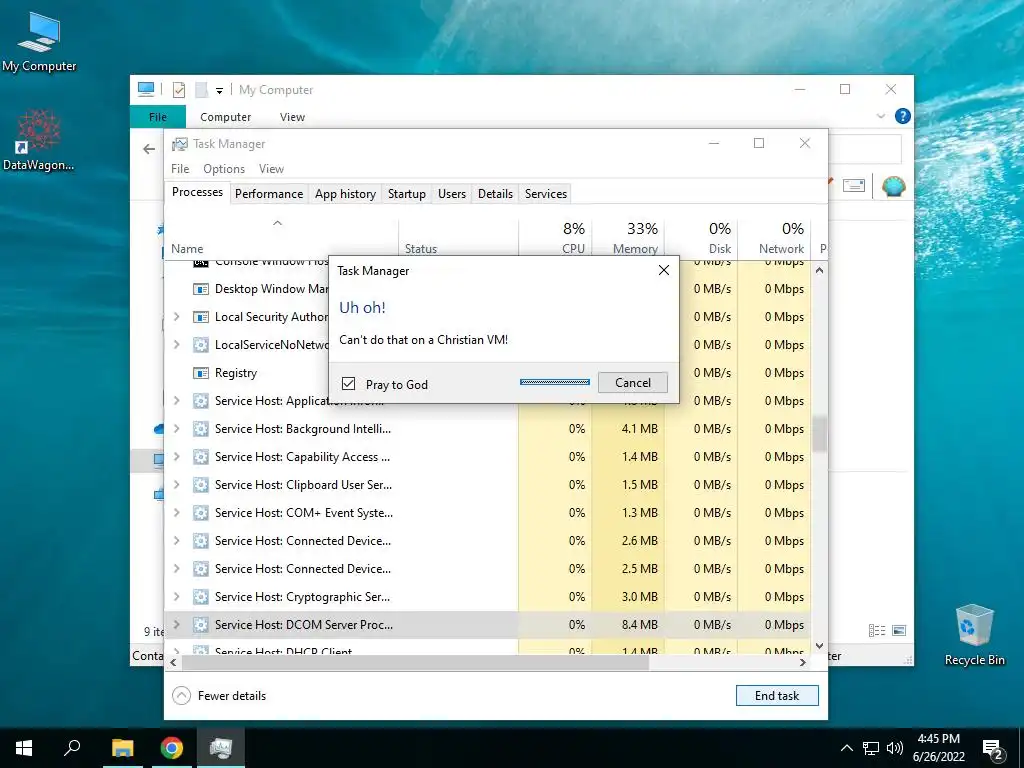
Task: Switch to Startup tab
Action: (406, 194)
